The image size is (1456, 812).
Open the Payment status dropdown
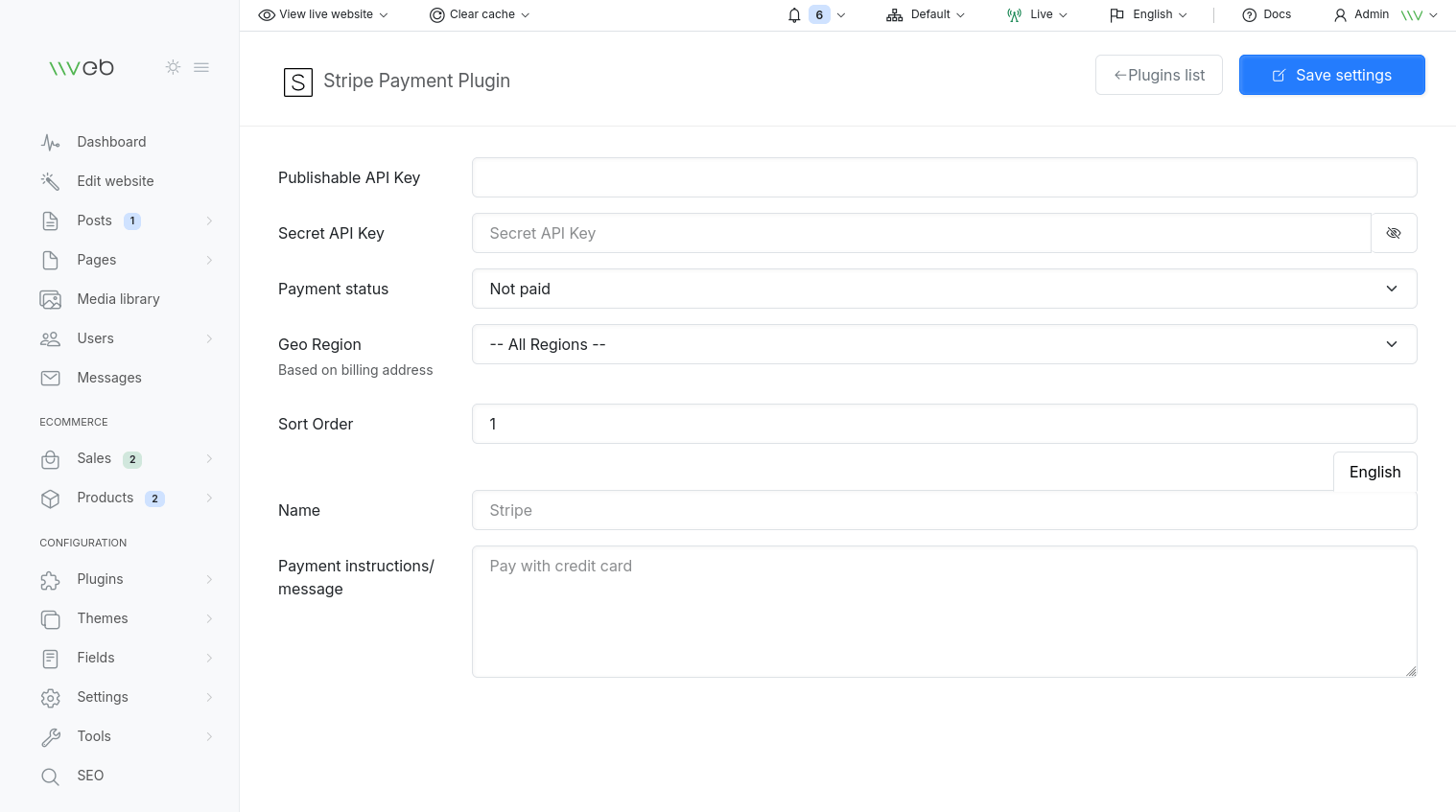click(x=944, y=289)
